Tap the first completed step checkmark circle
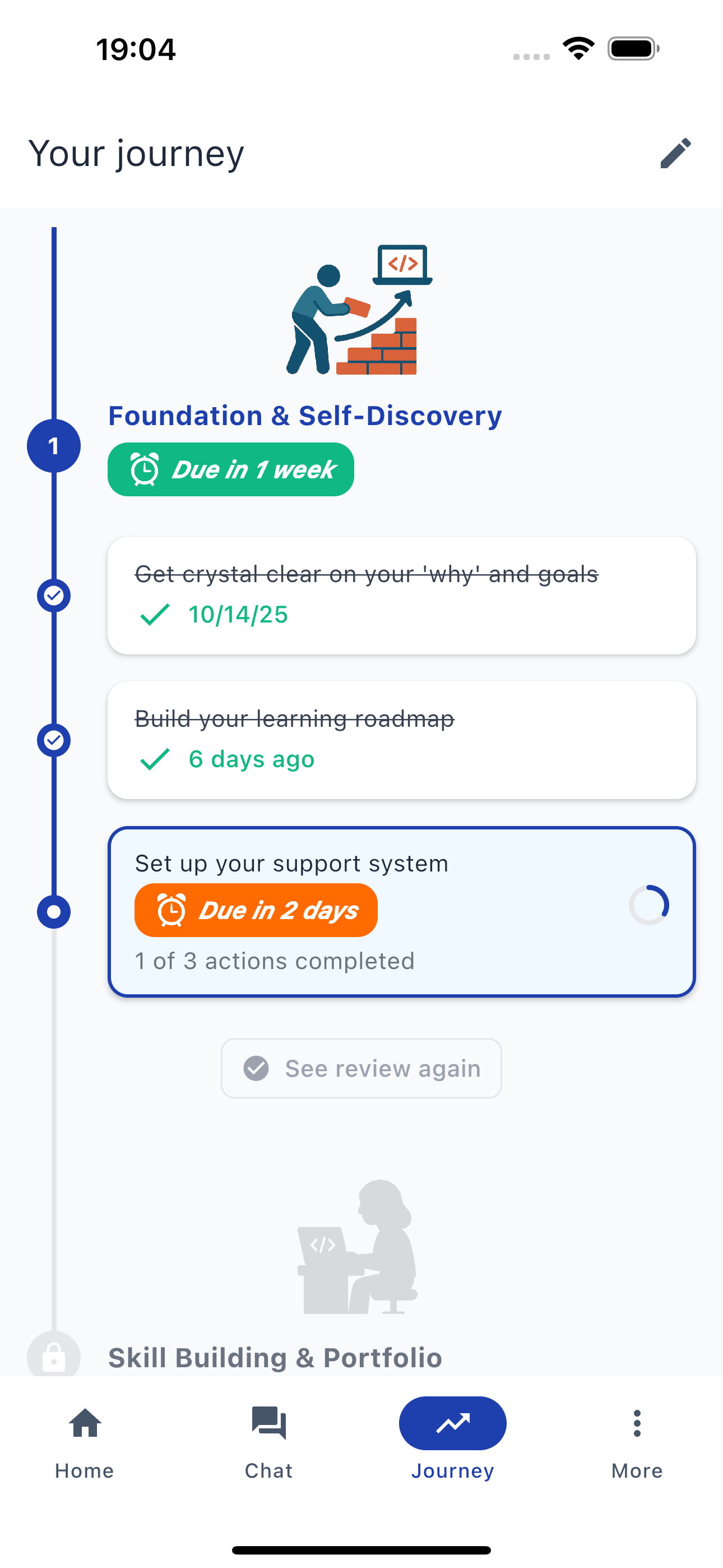Screen dimensions: 723x1568 click(54, 596)
